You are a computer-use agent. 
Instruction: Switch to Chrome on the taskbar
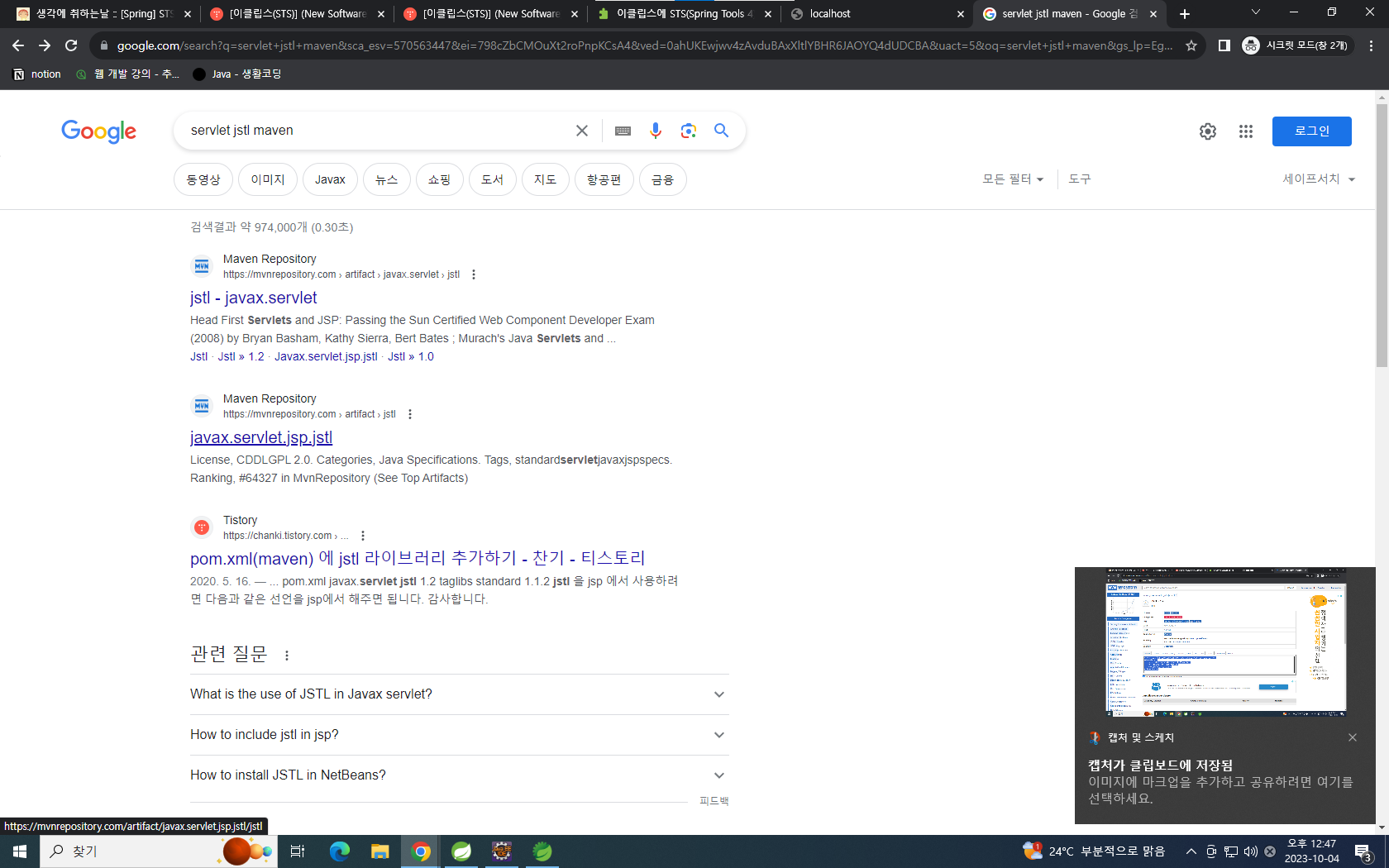[421, 851]
